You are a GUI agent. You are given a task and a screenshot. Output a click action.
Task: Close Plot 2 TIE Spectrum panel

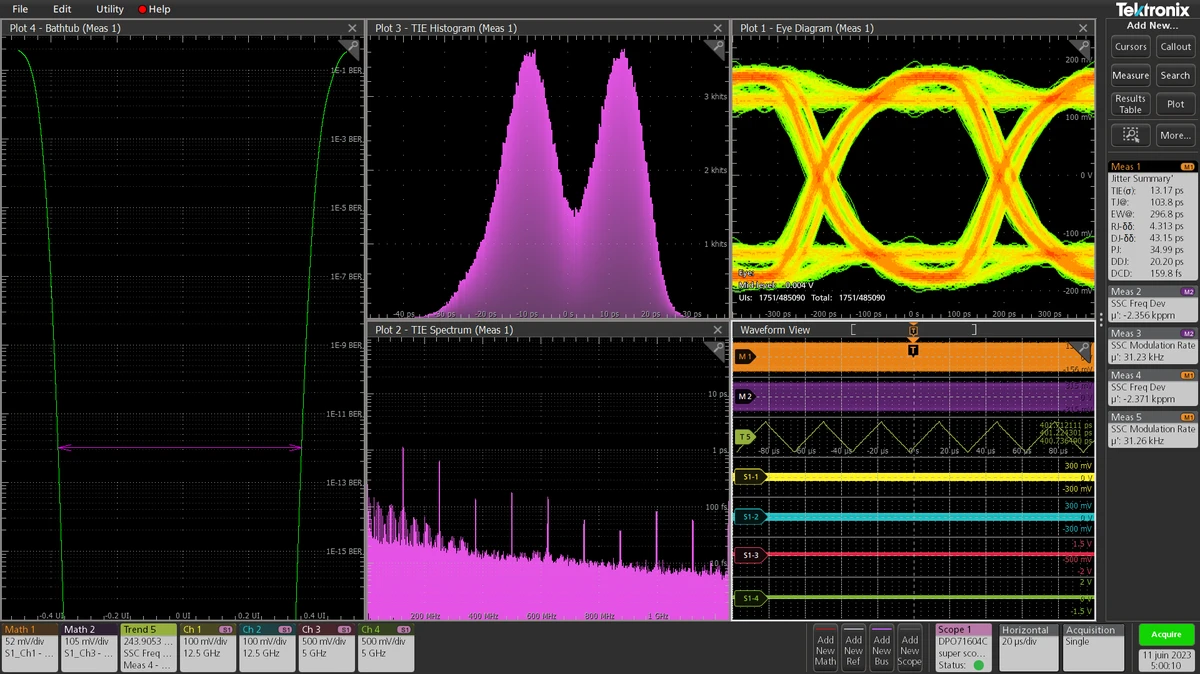tap(717, 329)
